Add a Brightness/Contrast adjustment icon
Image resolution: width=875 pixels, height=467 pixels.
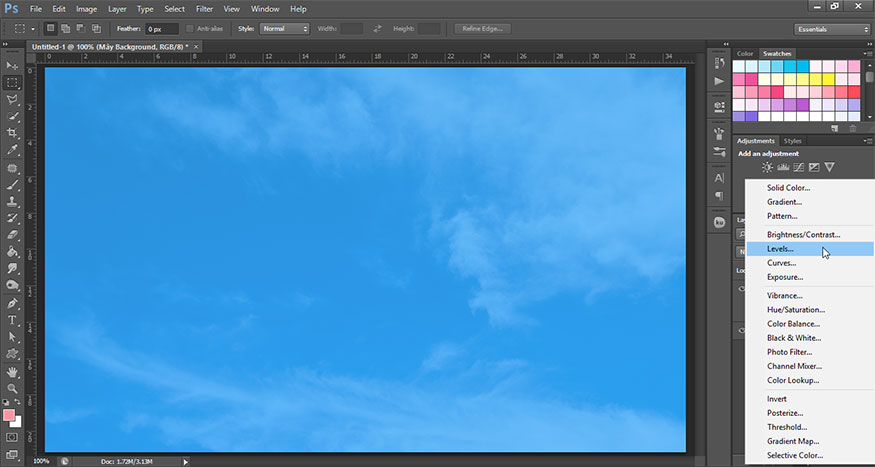[767, 167]
